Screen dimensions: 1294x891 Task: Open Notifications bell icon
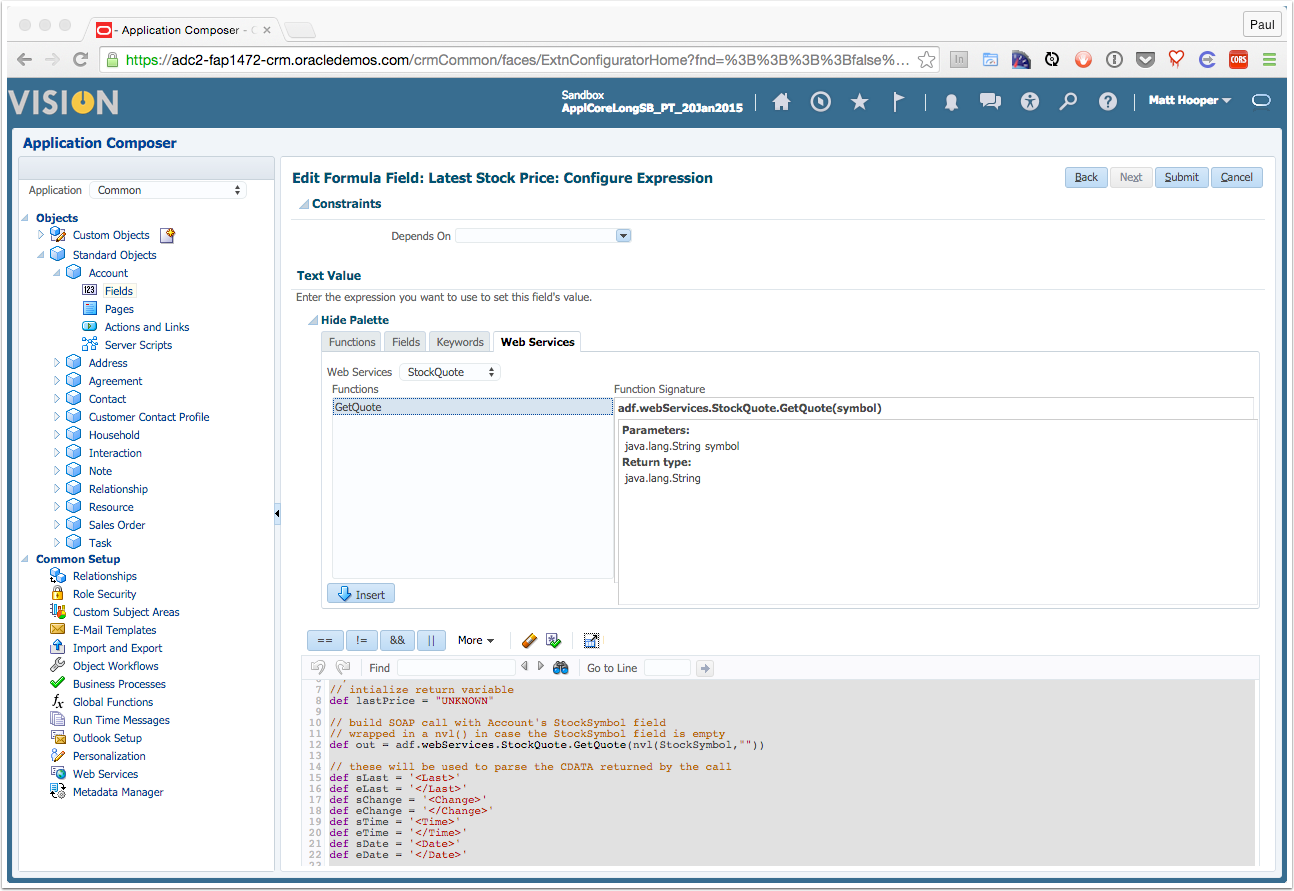(x=952, y=102)
